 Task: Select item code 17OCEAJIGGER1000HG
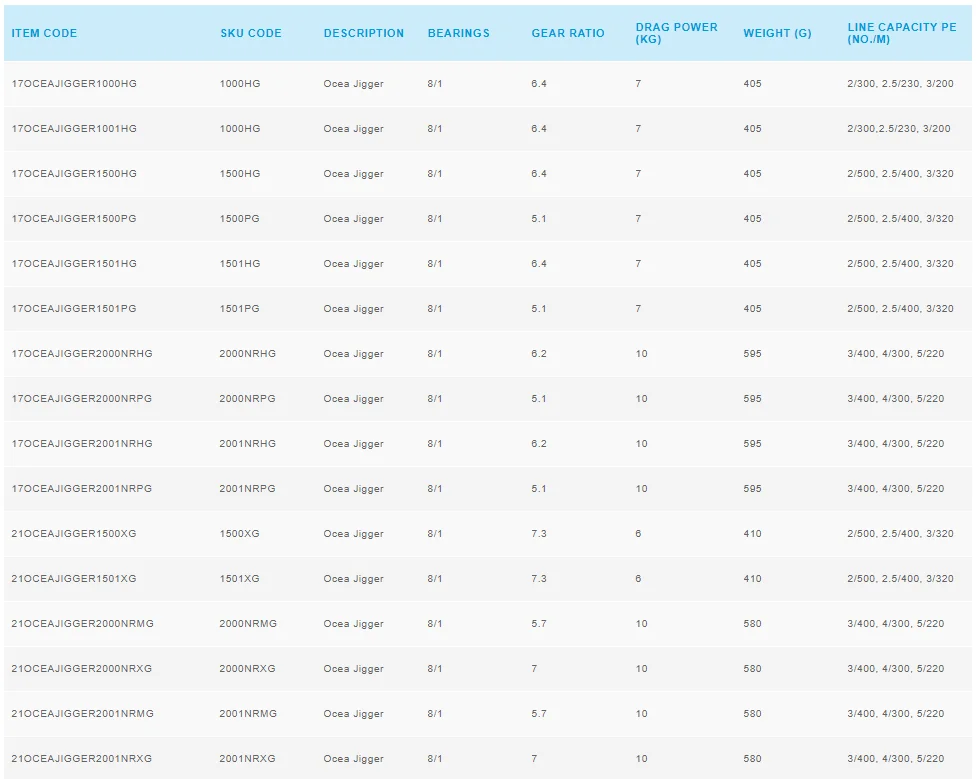click(74, 84)
